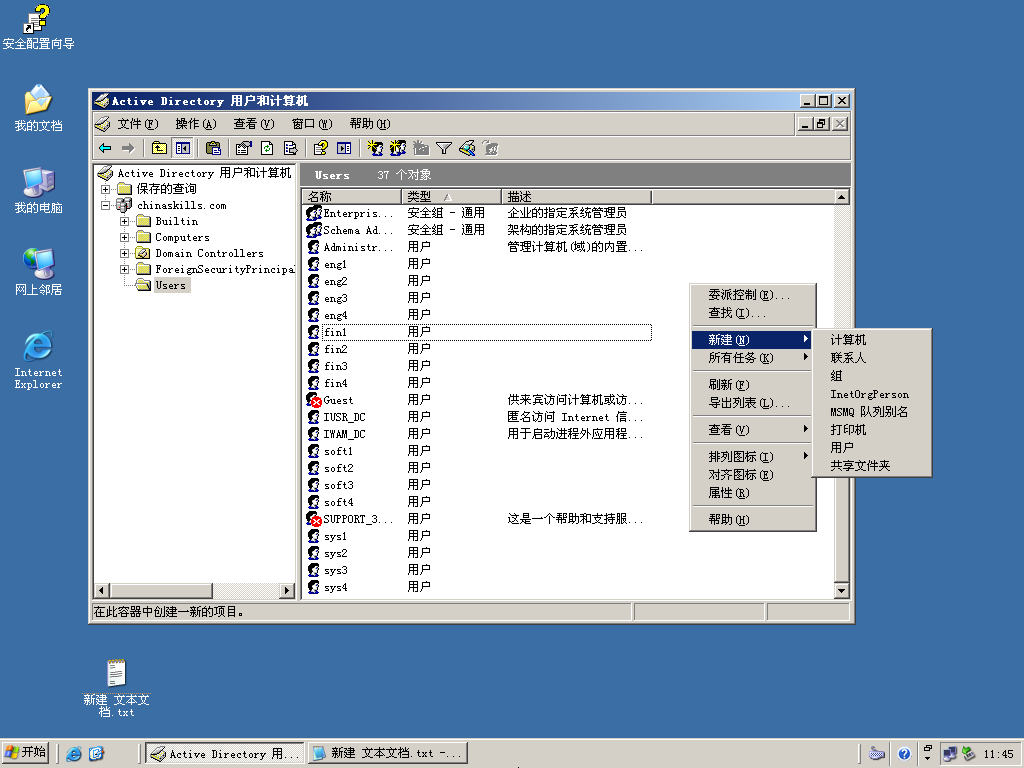Select the Users container in tree

[170, 285]
